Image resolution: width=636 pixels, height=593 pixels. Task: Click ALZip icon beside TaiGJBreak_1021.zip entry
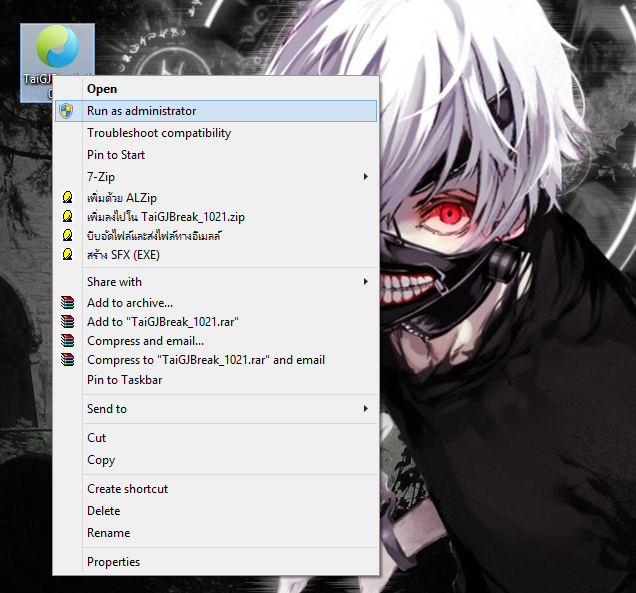[67, 217]
